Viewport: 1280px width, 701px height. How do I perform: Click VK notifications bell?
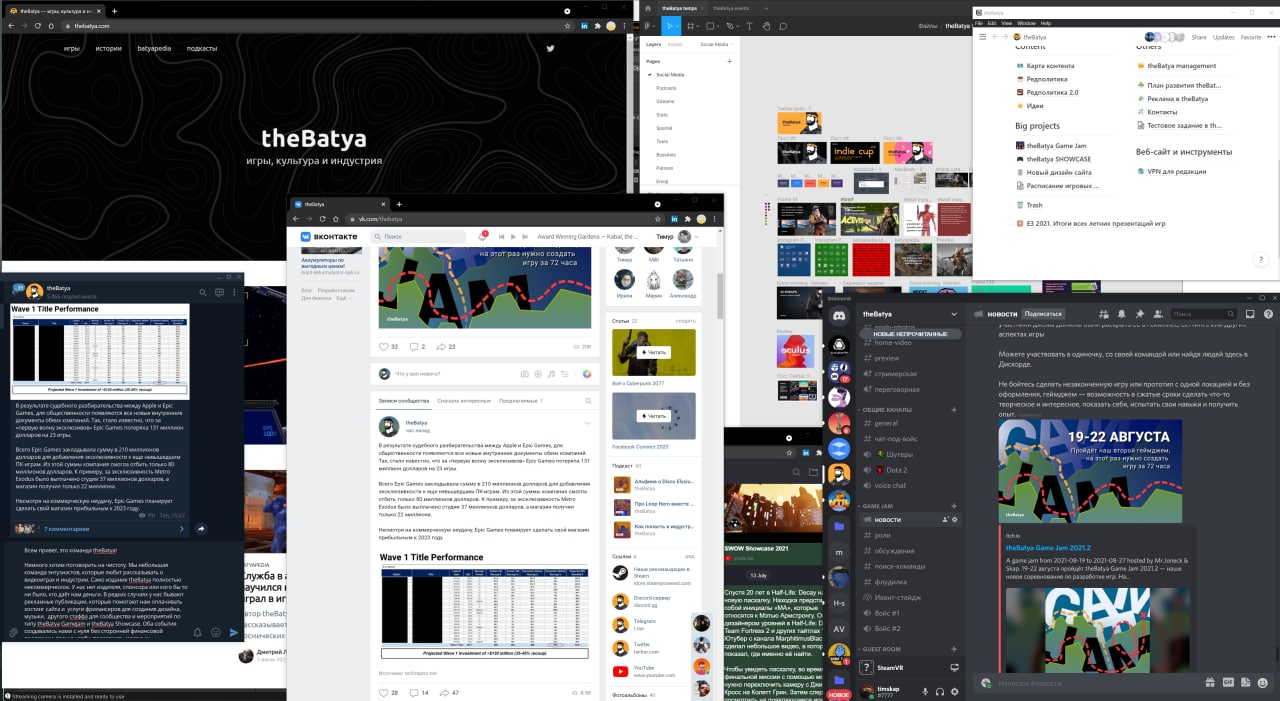(482, 237)
